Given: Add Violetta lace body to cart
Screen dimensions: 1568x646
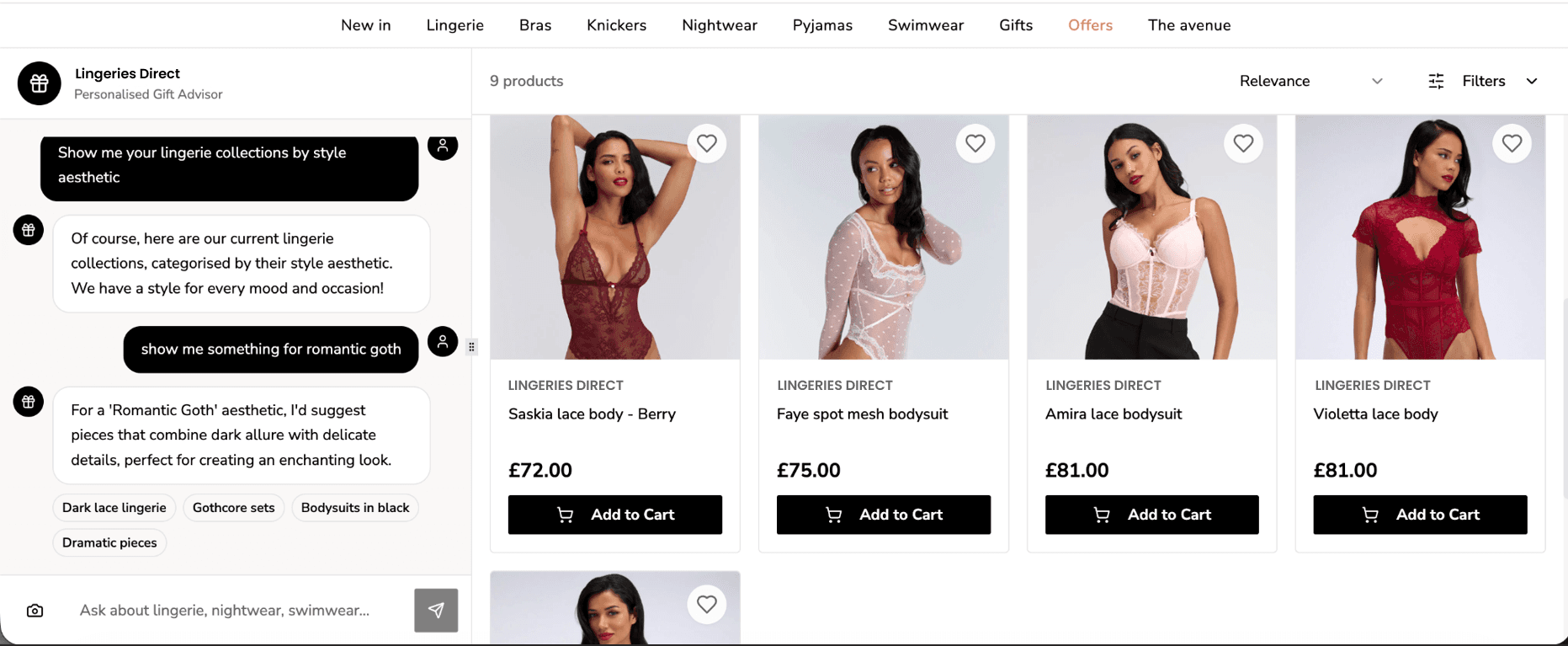Looking at the screenshot, I should pos(1420,515).
